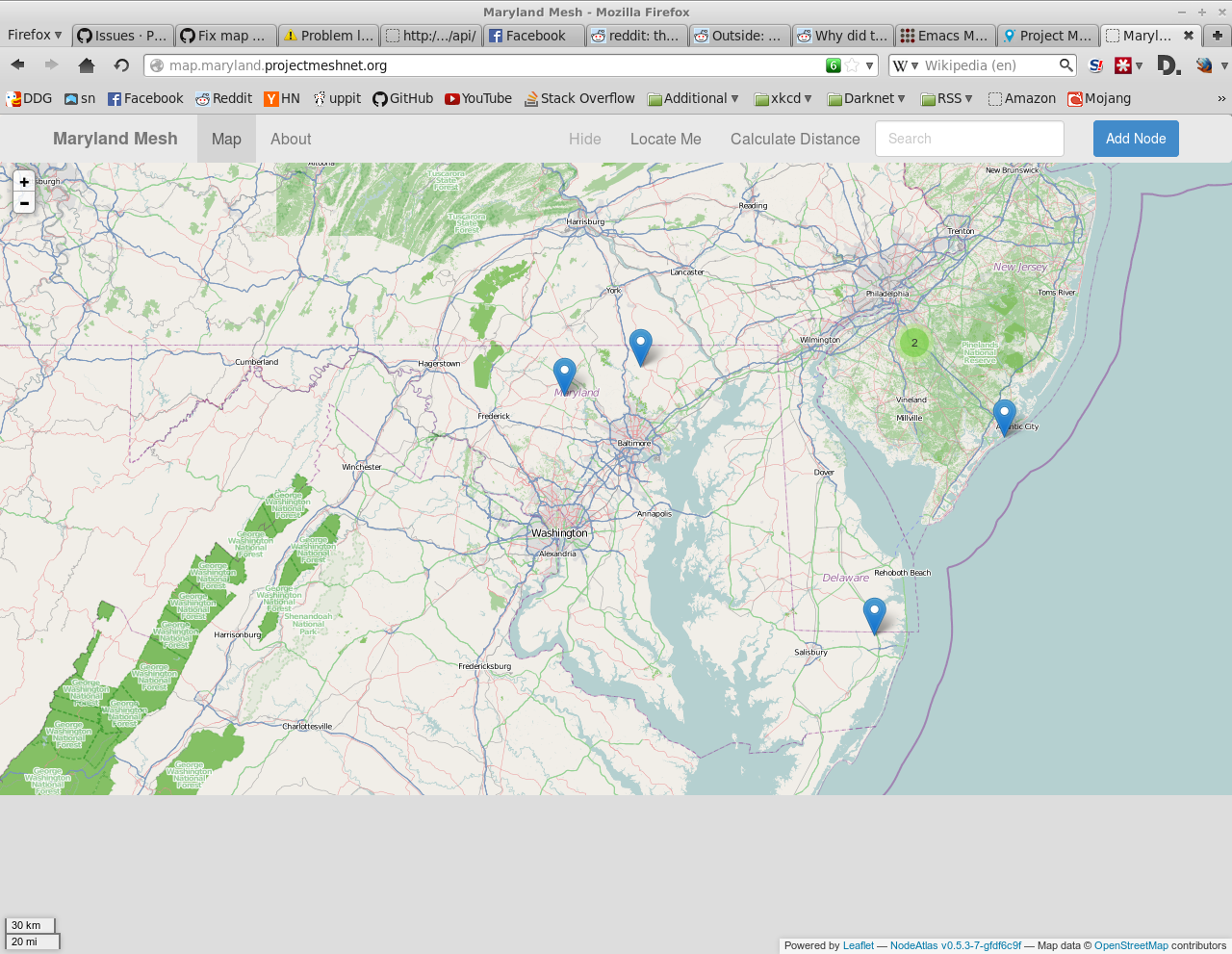
Task: Switch to the Emacs tab
Action: (x=945, y=35)
